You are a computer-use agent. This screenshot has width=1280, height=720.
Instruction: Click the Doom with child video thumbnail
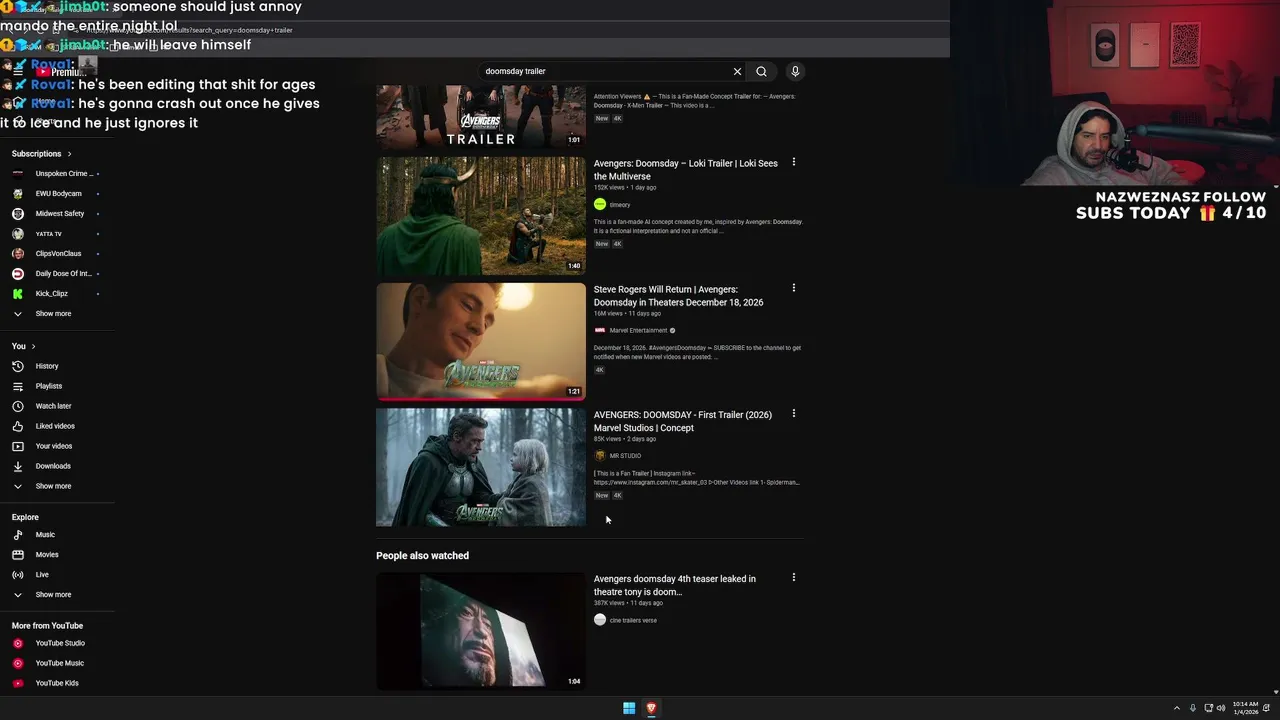tap(481, 467)
